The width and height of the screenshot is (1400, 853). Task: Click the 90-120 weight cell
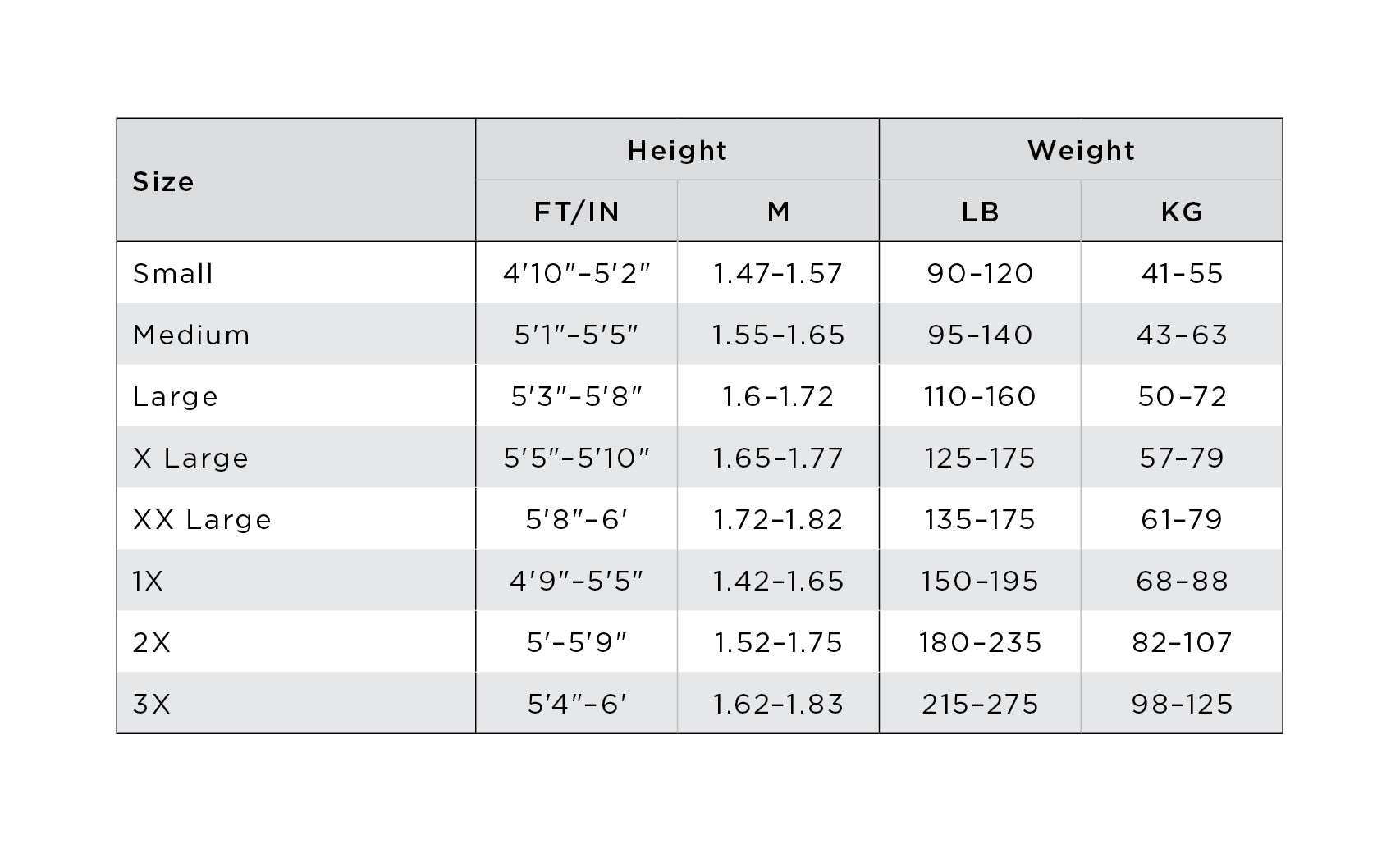980,273
